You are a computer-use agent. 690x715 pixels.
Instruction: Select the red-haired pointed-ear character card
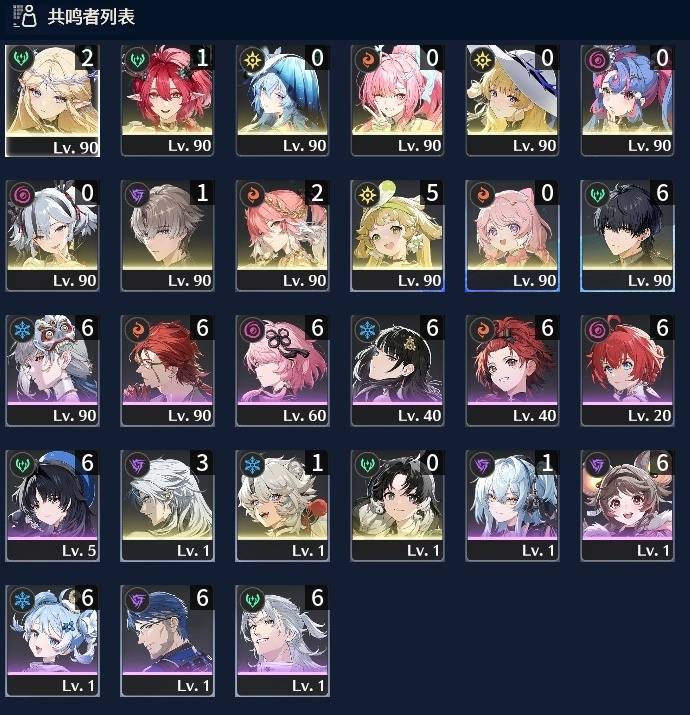167,100
